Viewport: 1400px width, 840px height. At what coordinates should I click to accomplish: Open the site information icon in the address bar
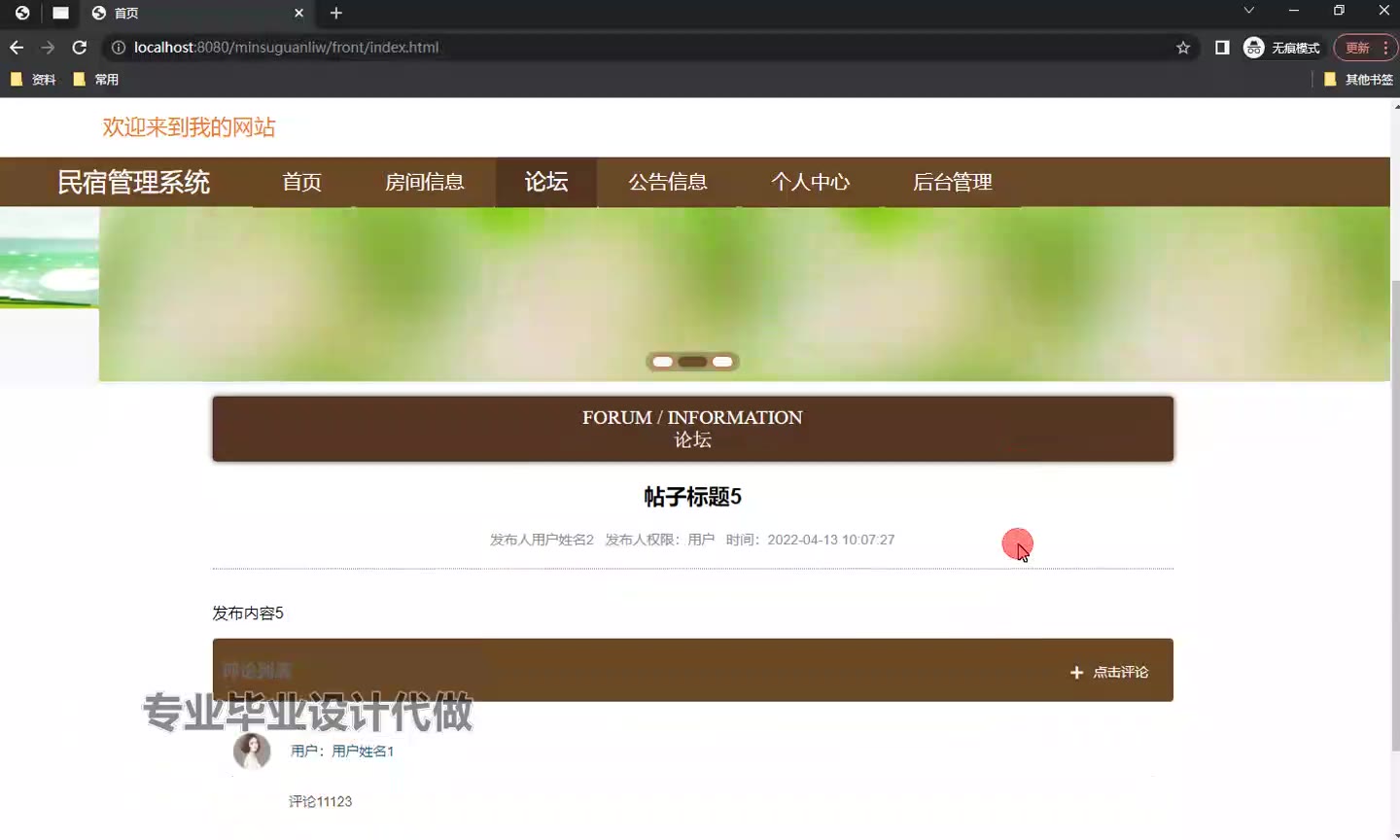[119, 47]
